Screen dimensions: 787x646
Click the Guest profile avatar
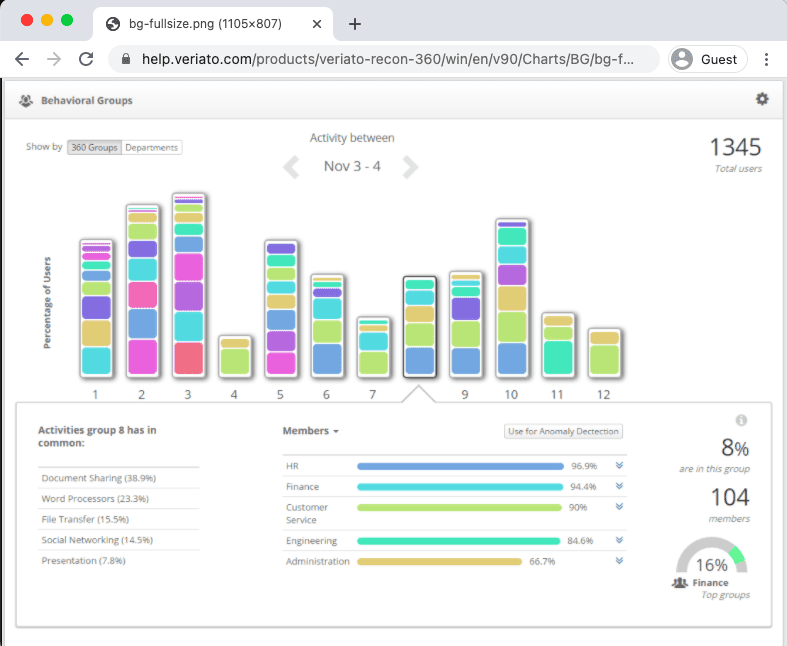[682, 59]
